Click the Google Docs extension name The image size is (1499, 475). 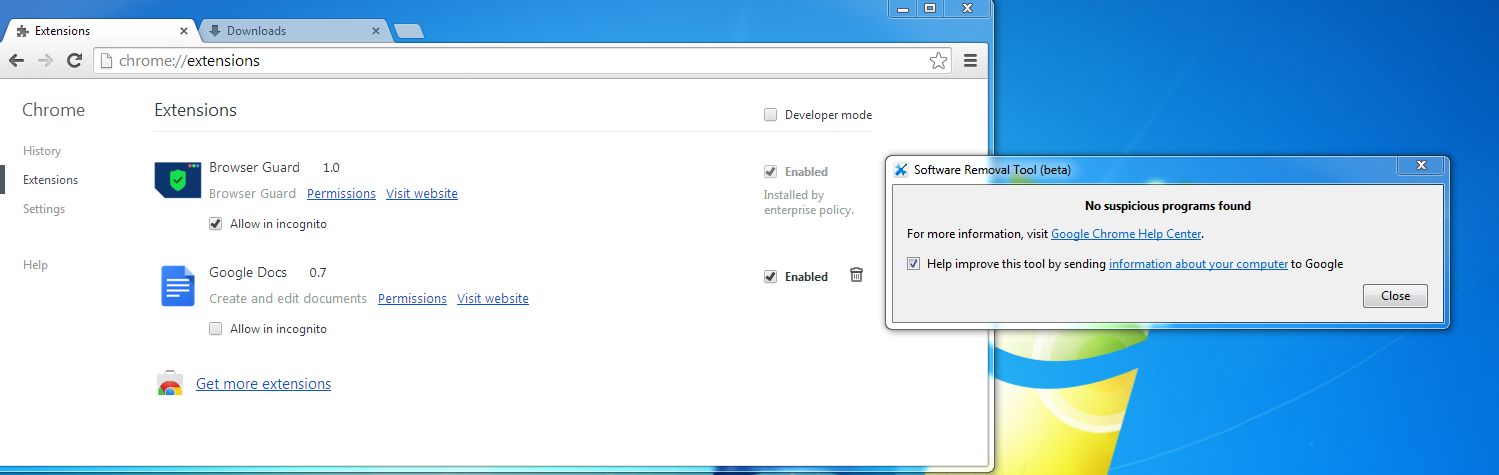[248, 272]
